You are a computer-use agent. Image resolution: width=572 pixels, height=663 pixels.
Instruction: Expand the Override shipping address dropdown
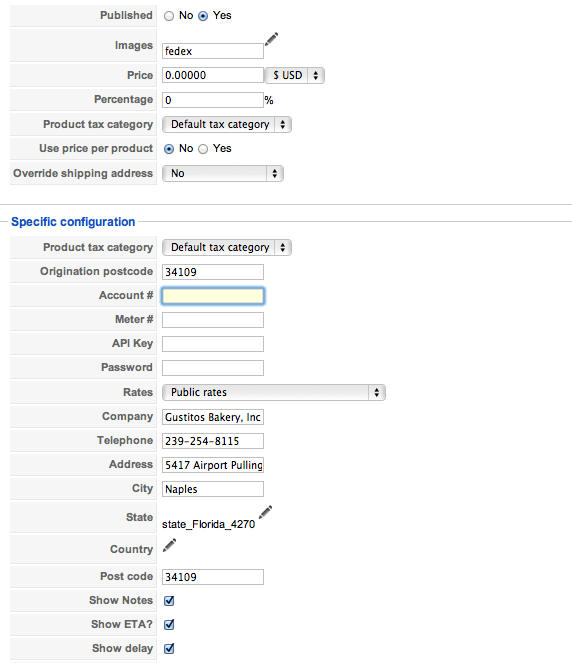pyautogui.click(x=223, y=173)
